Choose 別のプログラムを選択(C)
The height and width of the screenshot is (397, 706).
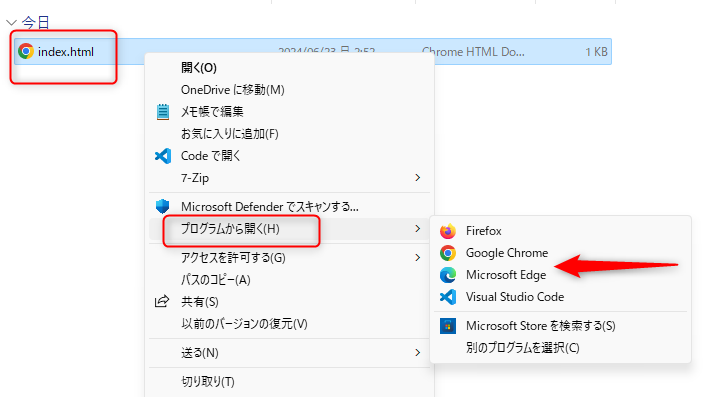click(x=561, y=348)
